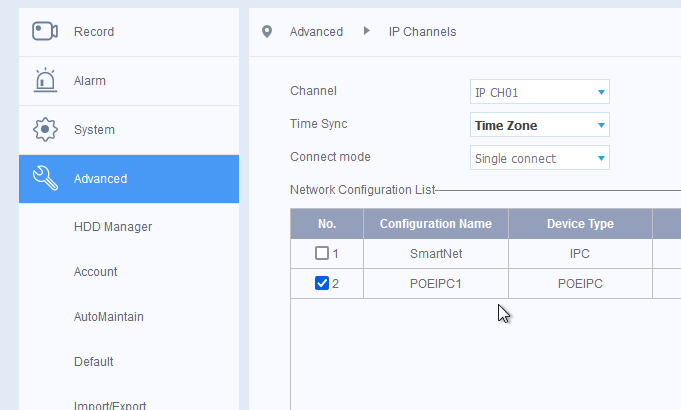Click the Advanced breadcrumb link
The width and height of the screenshot is (681, 410).
(x=316, y=32)
